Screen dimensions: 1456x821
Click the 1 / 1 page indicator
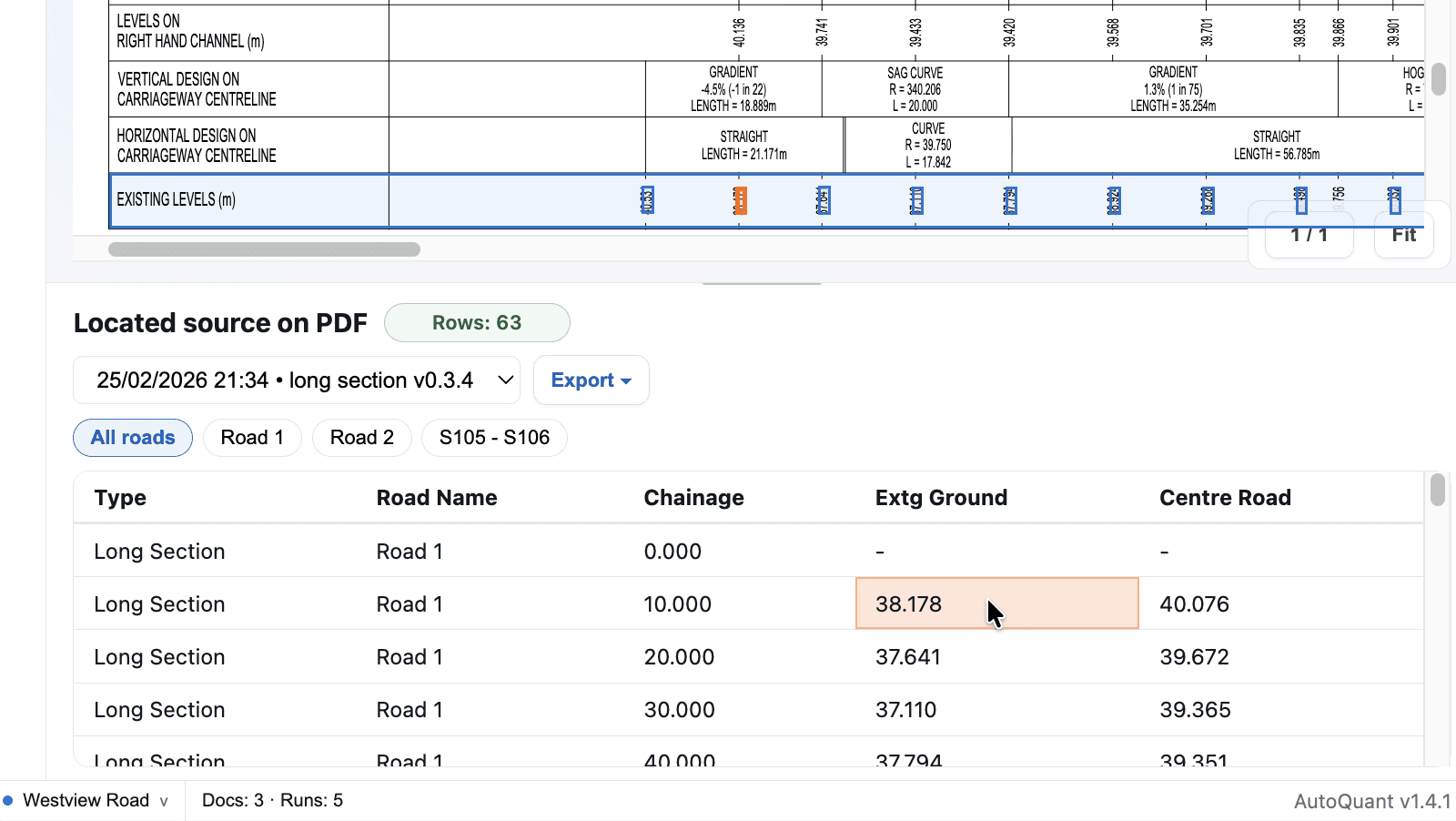[x=1309, y=235]
